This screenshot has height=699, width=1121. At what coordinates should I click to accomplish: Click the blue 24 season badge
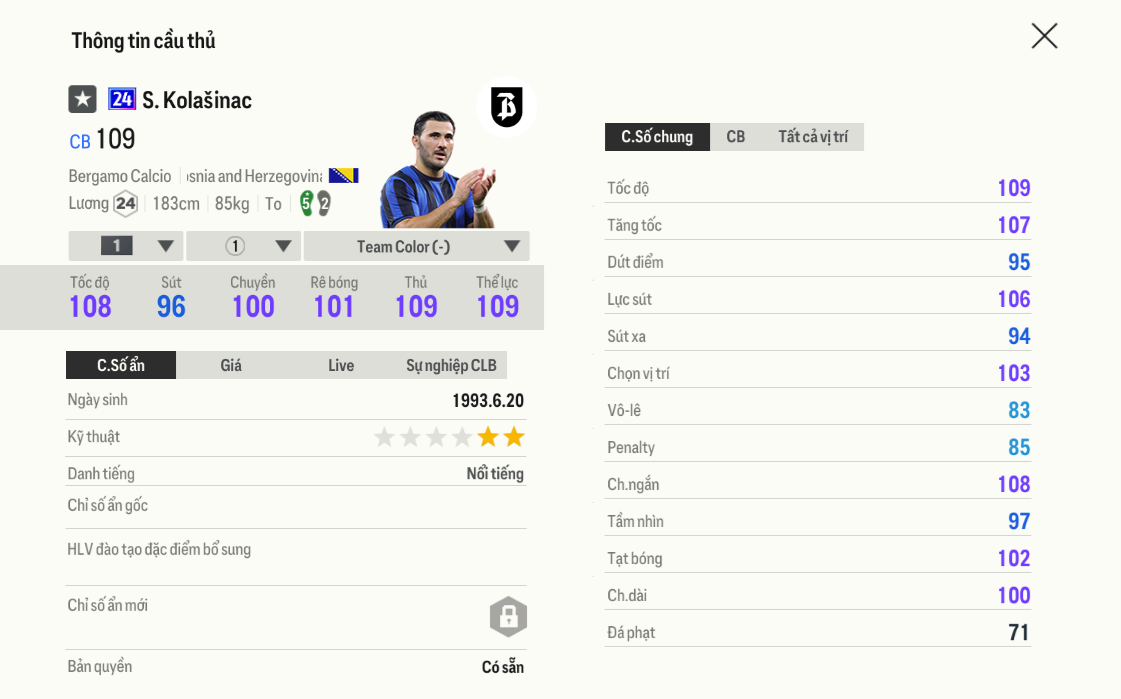coord(122,99)
